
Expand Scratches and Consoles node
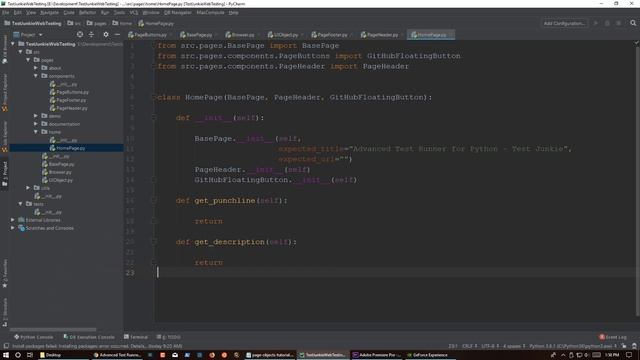coord(13,228)
